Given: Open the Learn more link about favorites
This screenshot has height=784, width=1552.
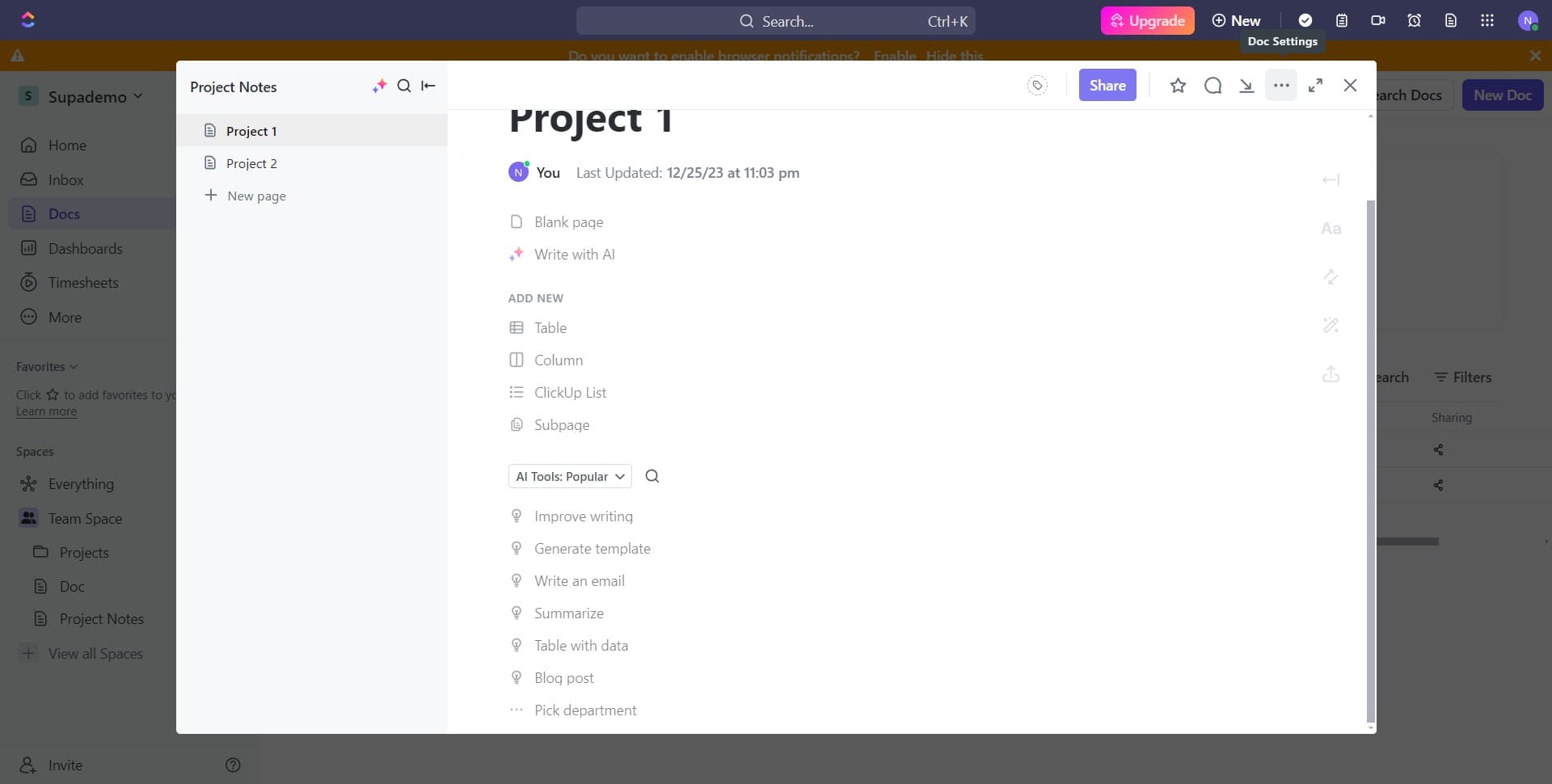Looking at the screenshot, I should click(x=45, y=411).
